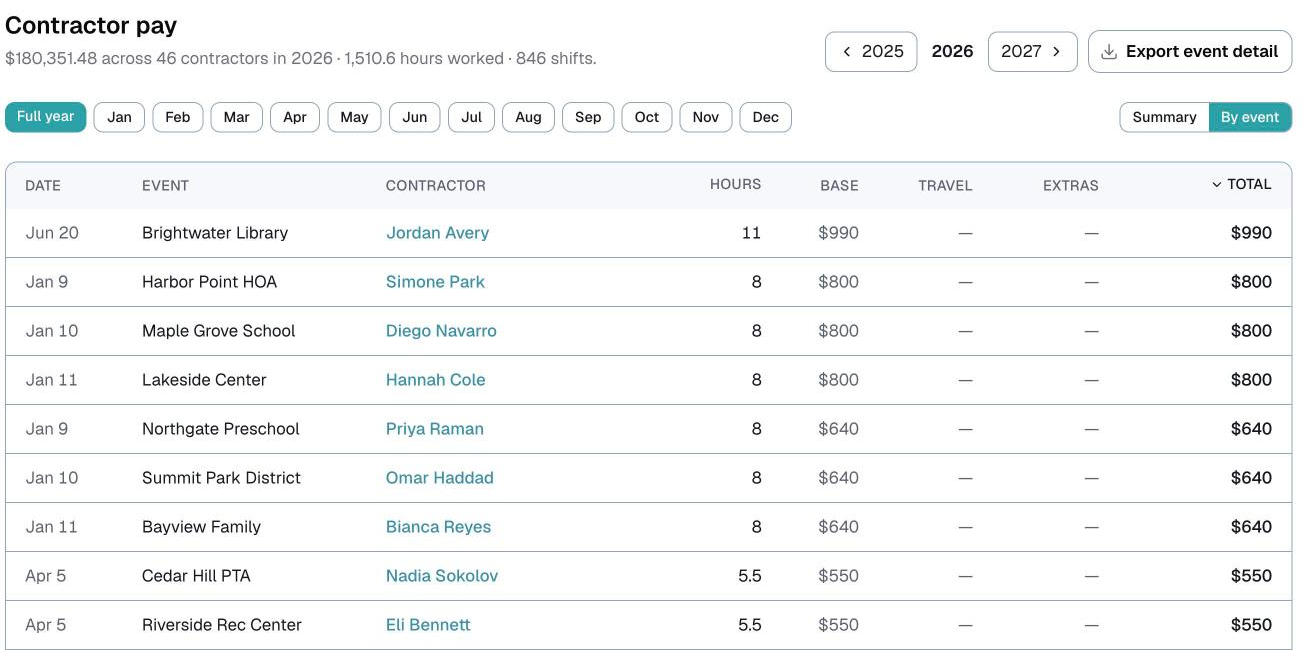1305x650 pixels.
Task: Filter by Dec month
Action: coord(766,117)
